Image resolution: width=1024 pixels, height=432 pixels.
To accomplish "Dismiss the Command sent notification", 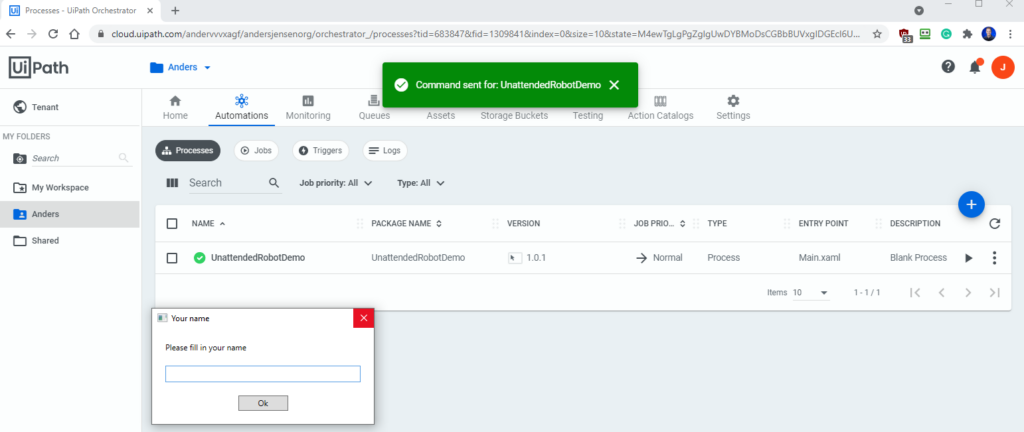I will tap(614, 85).
